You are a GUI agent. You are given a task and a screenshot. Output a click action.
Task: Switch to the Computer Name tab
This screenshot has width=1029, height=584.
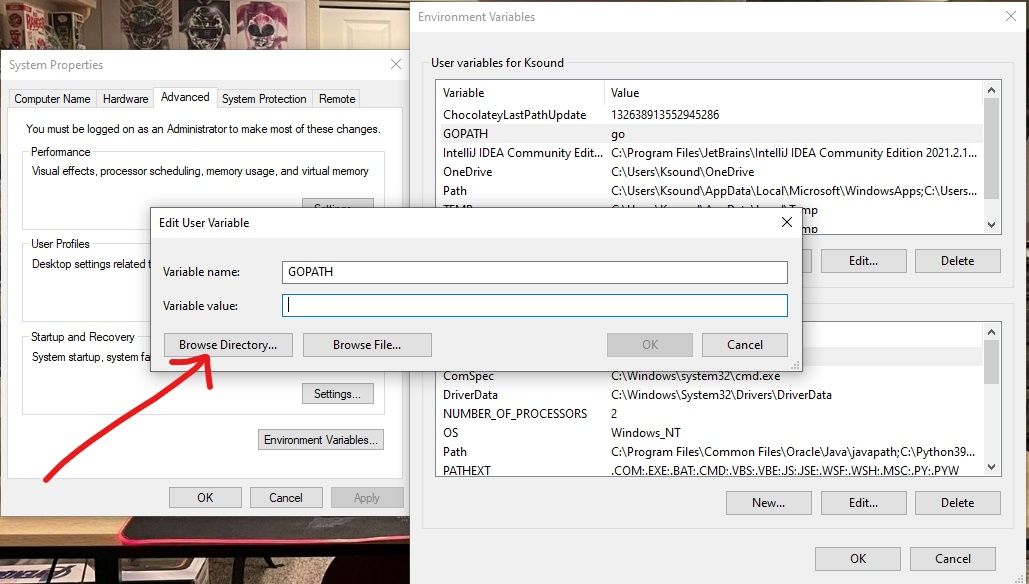pyautogui.click(x=52, y=99)
